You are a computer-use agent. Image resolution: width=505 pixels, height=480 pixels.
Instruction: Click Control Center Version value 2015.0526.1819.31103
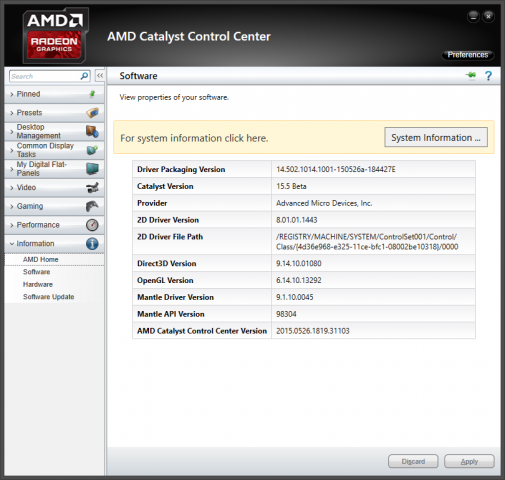pyautogui.click(x=313, y=331)
